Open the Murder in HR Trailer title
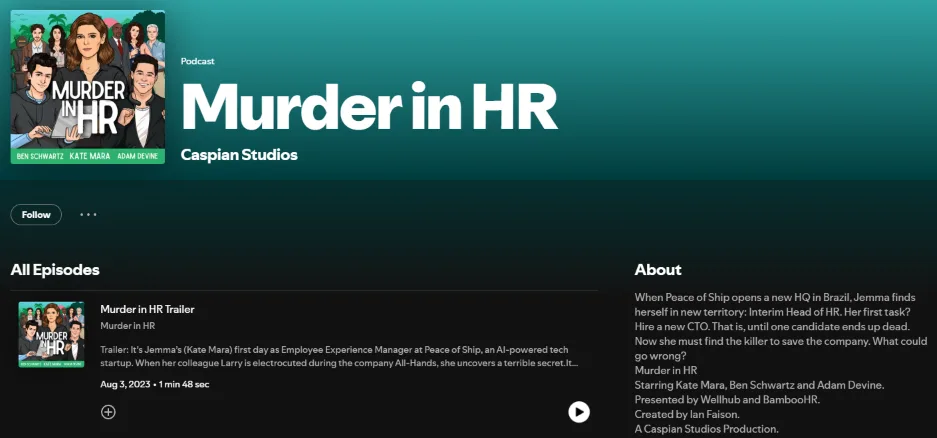 147,309
